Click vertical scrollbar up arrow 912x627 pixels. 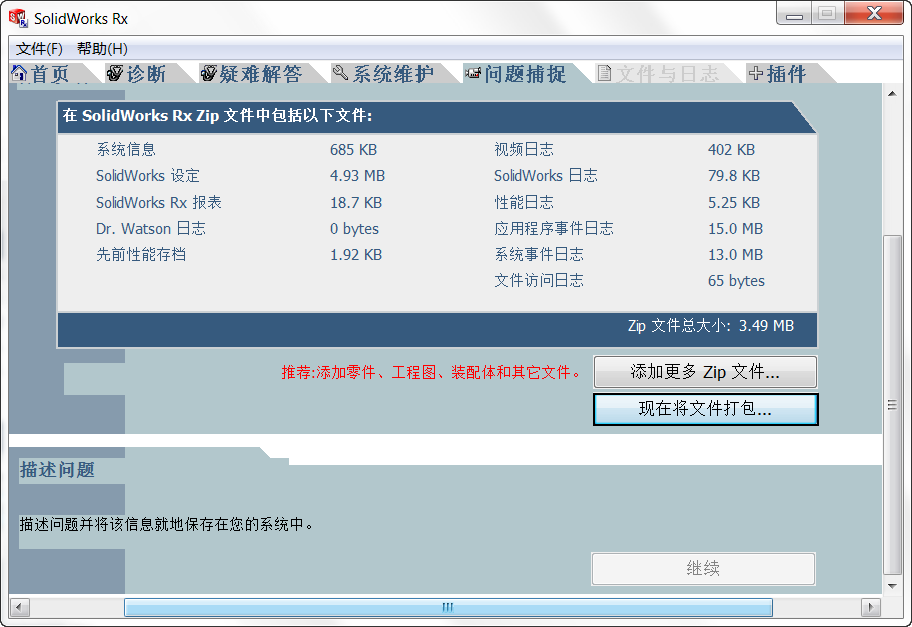click(892, 93)
